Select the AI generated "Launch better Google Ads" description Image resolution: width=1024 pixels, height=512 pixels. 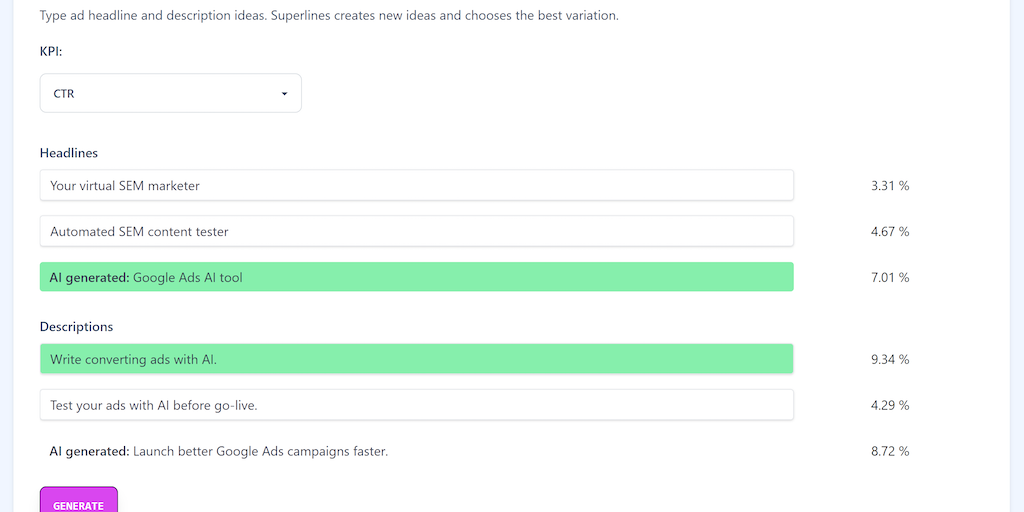[260, 451]
